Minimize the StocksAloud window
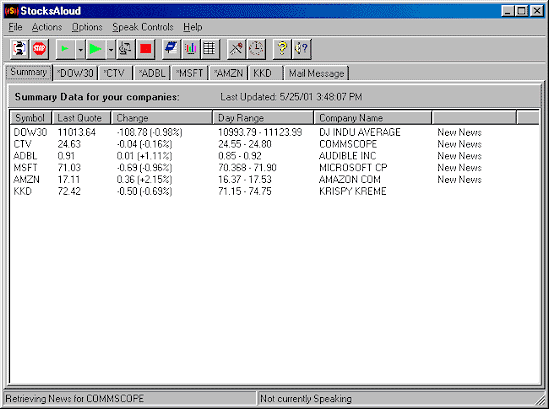The image size is (550, 410). (508, 11)
